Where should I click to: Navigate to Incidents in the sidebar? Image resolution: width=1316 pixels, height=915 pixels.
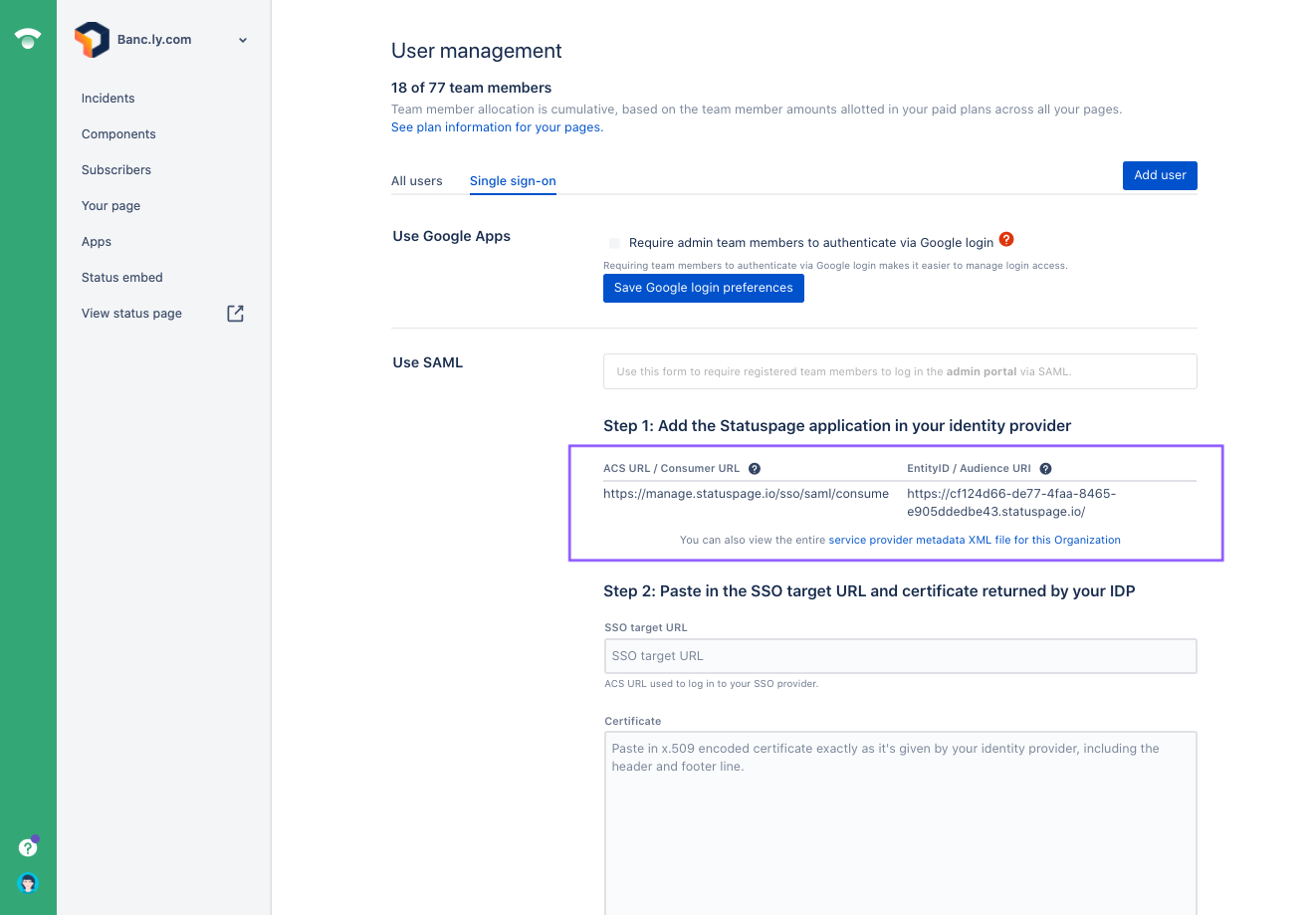coord(108,98)
